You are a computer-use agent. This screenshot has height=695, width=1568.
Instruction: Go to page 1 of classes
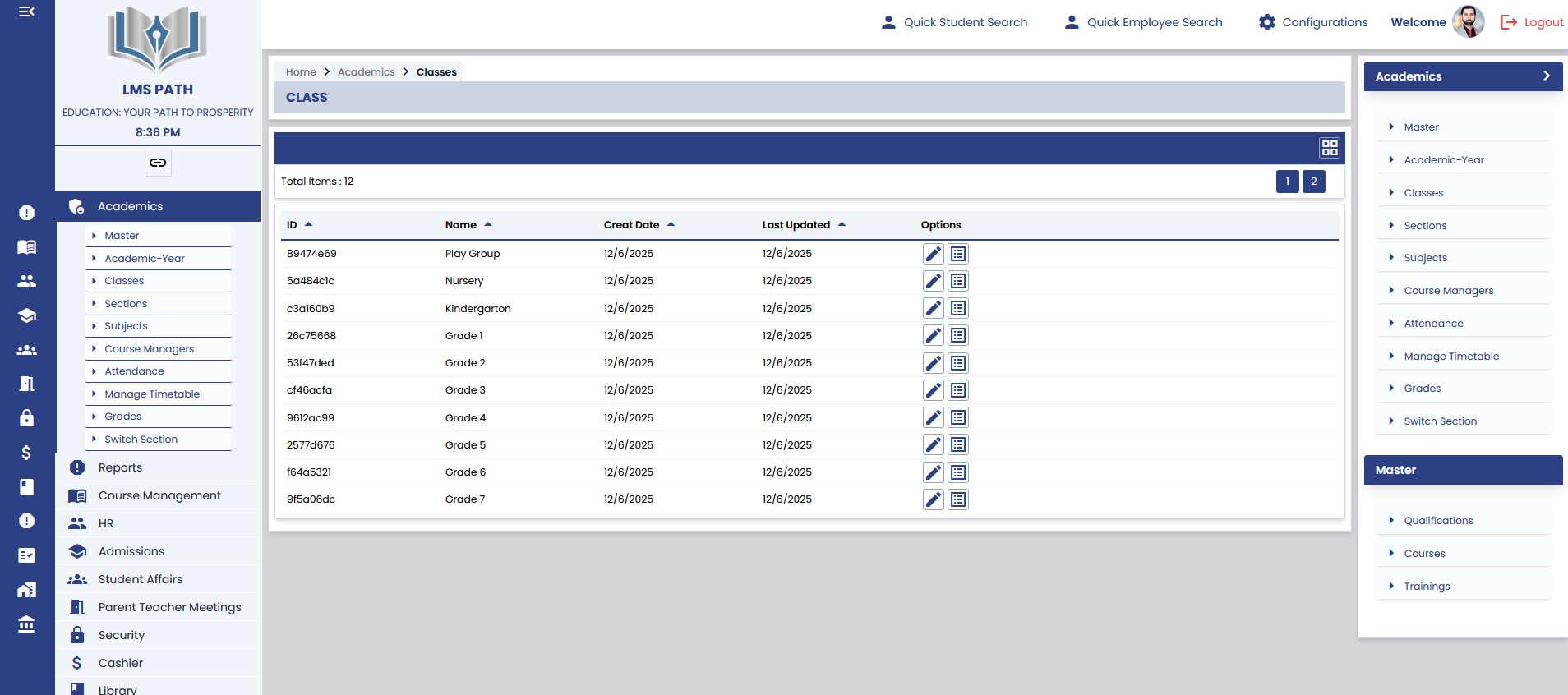pyautogui.click(x=1287, y=182)
